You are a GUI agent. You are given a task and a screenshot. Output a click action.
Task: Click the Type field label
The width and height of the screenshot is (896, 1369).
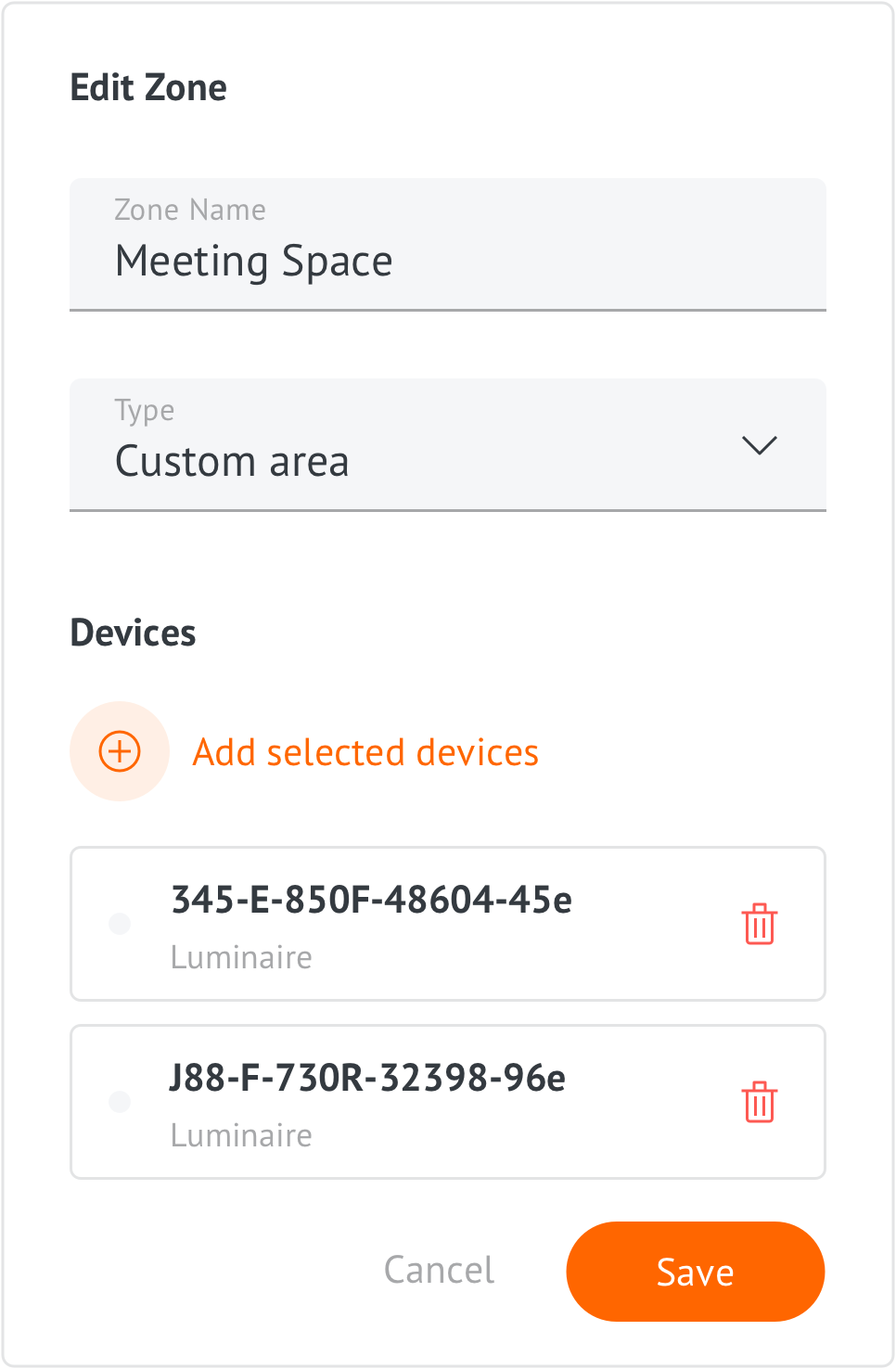(x=145, y=411)
